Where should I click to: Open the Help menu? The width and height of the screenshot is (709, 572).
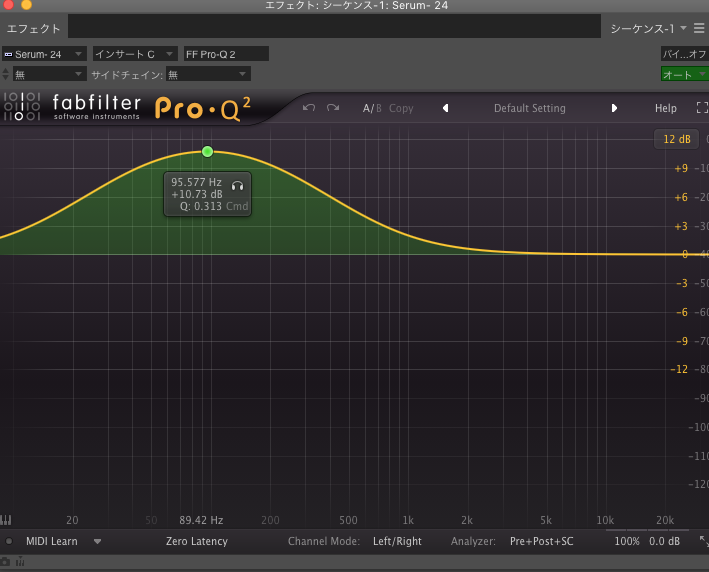(666, 109)
